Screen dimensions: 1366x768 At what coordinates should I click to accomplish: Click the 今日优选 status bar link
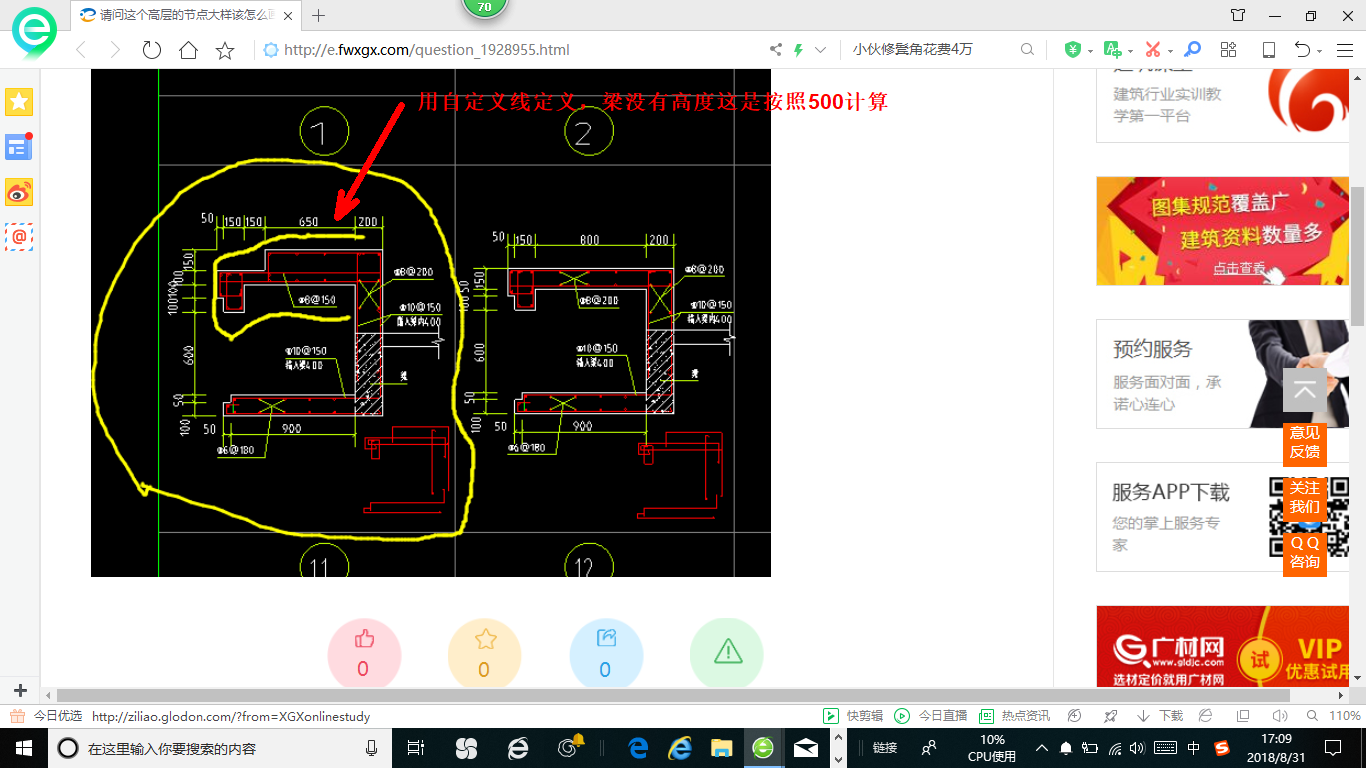[47, 716]
